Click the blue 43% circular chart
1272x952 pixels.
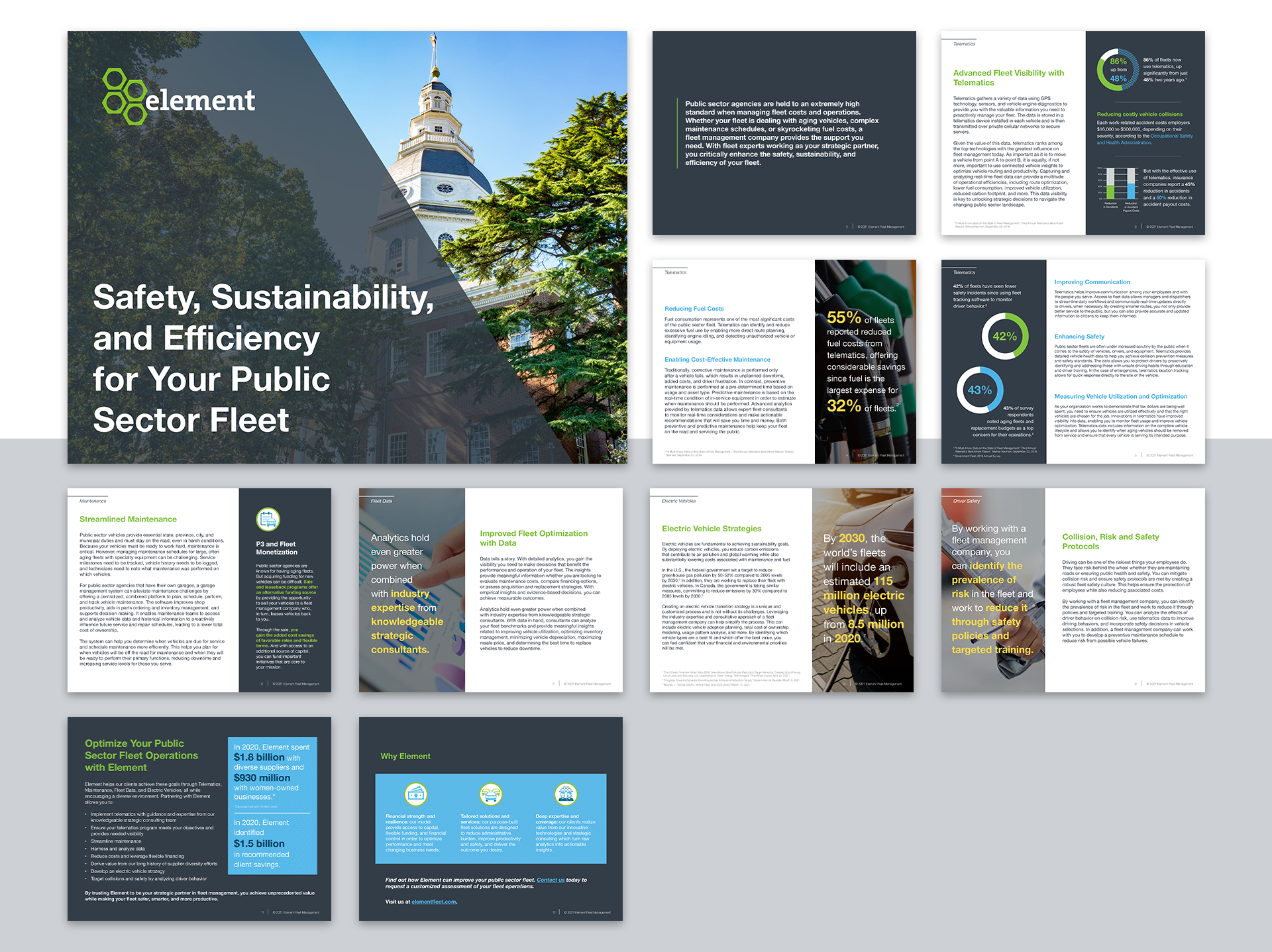(979, 390)
